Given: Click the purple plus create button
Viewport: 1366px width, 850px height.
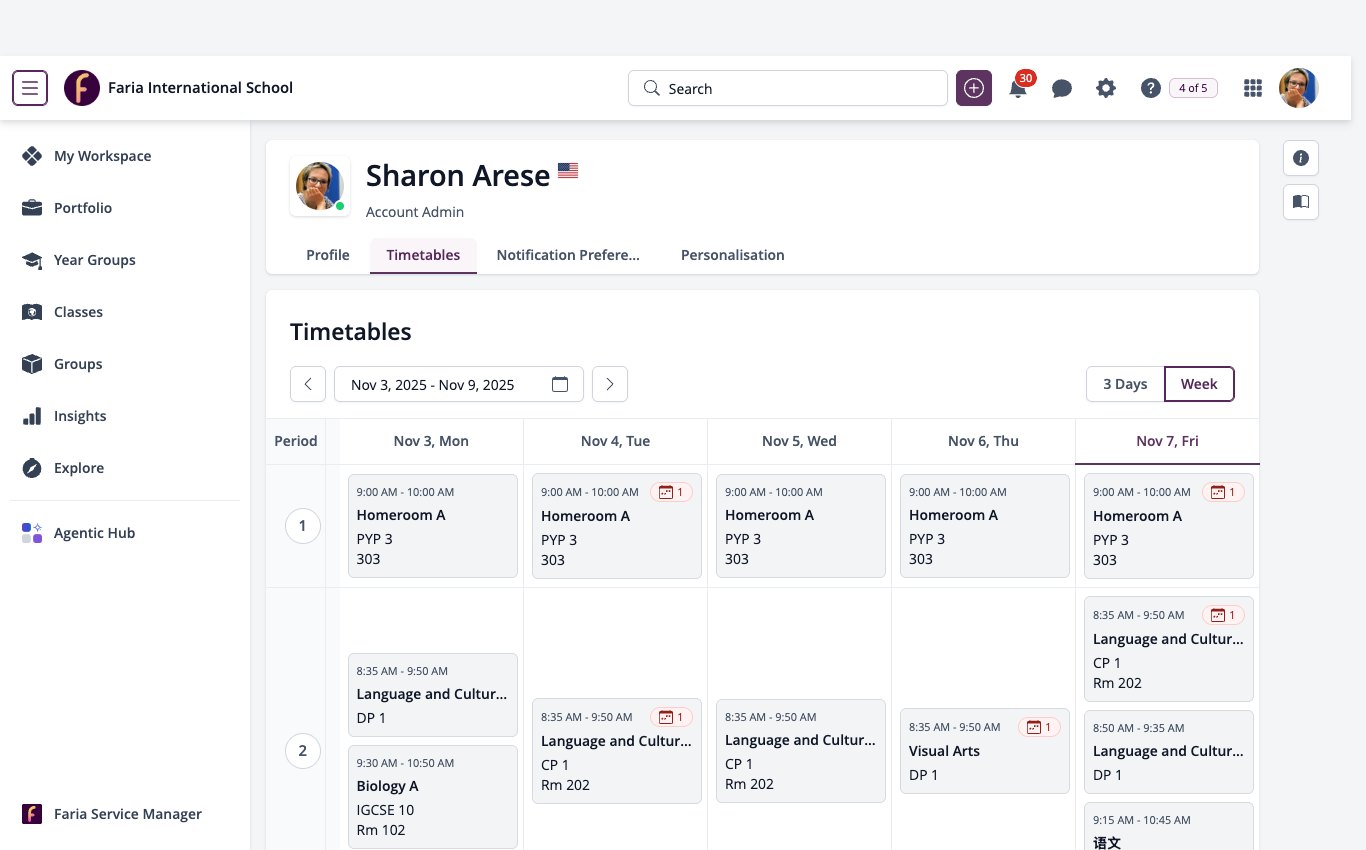Looking at the screenshot, I should (974, 88).
